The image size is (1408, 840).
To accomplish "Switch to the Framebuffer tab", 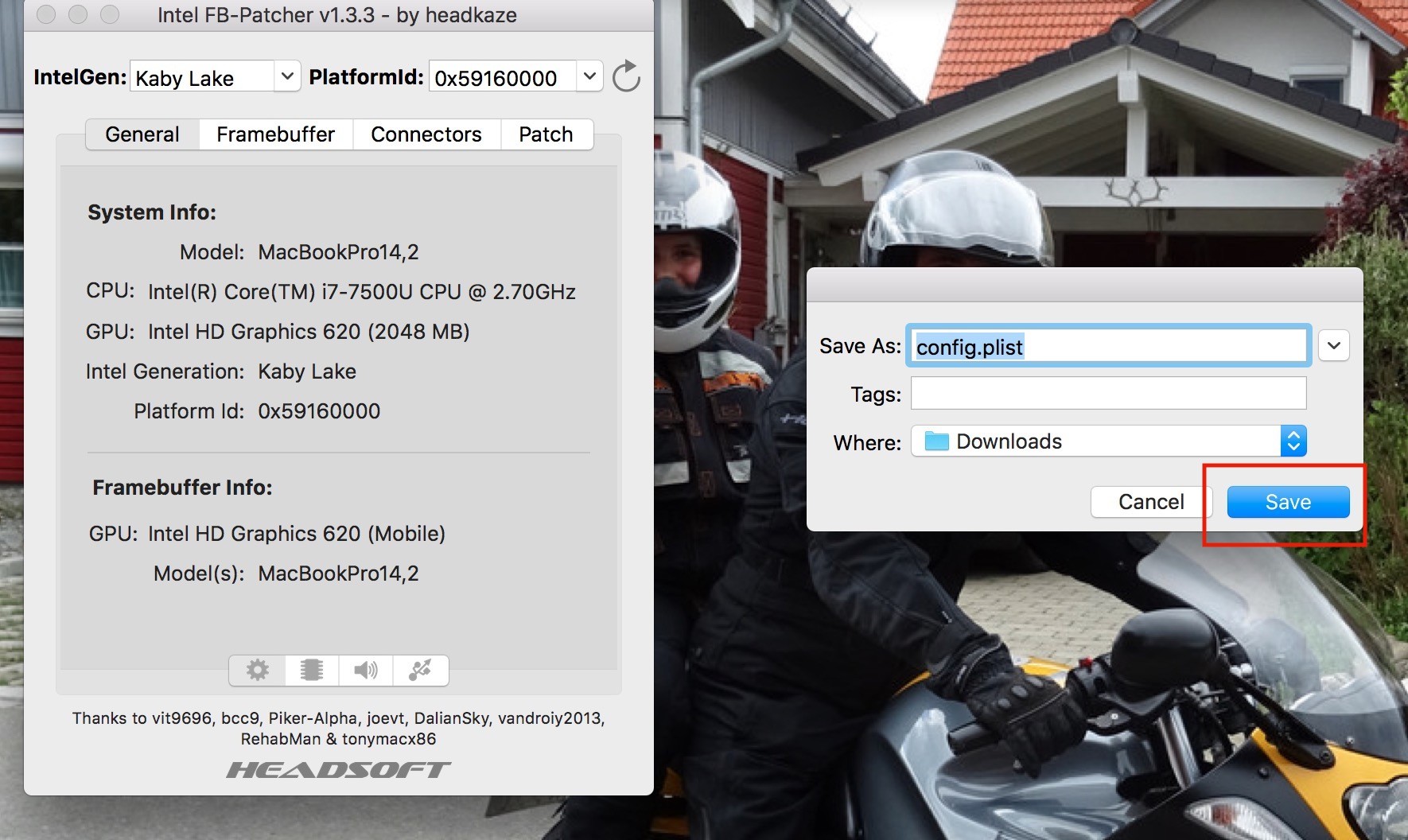I will (275, 134).
